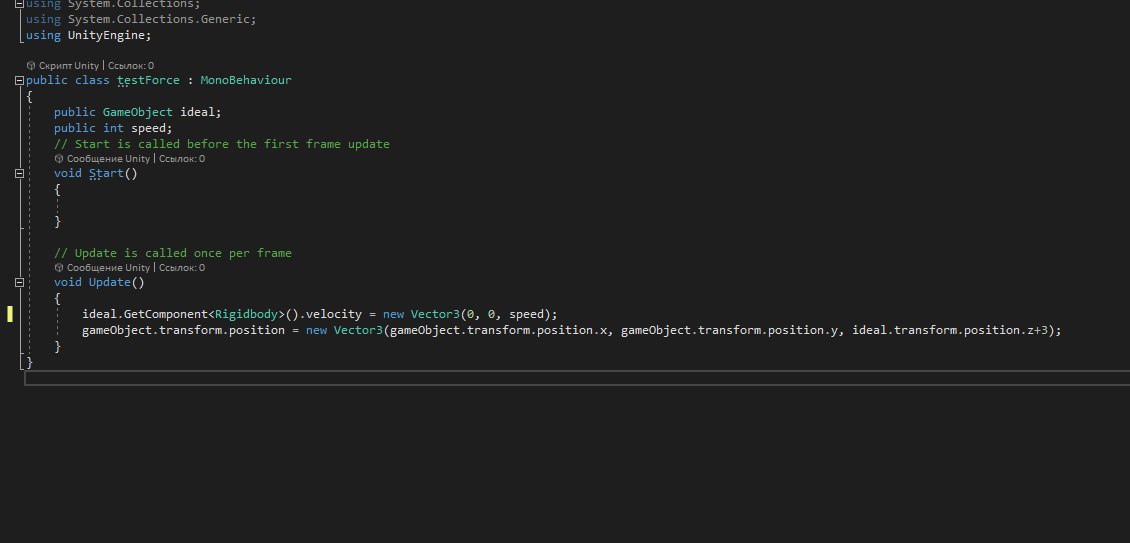Click UnityEngine in the using directive
Viewport: 1130px width, 543px height.
pyautogui.click(x=106, y=35)
